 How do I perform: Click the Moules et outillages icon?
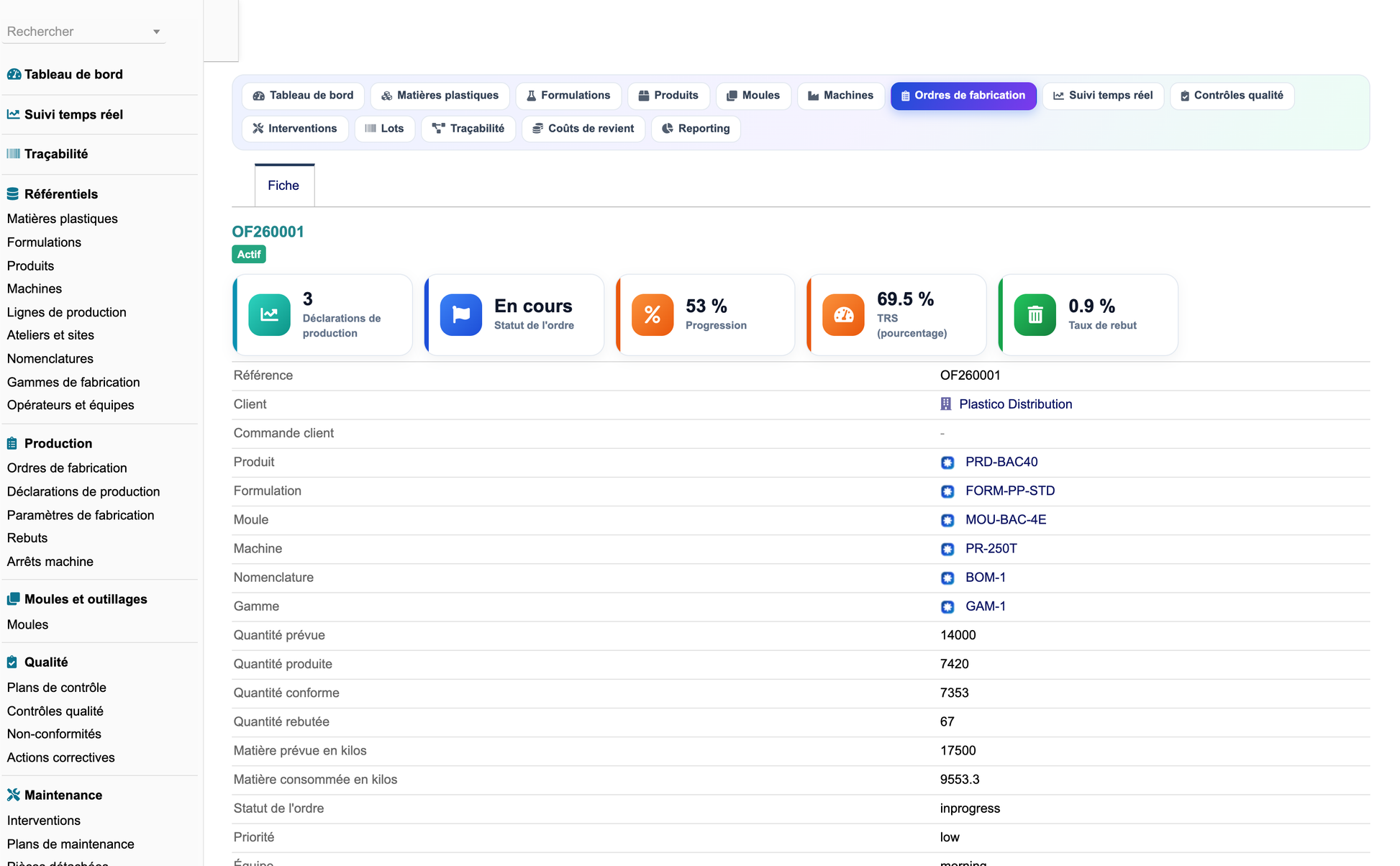point(13,599)
